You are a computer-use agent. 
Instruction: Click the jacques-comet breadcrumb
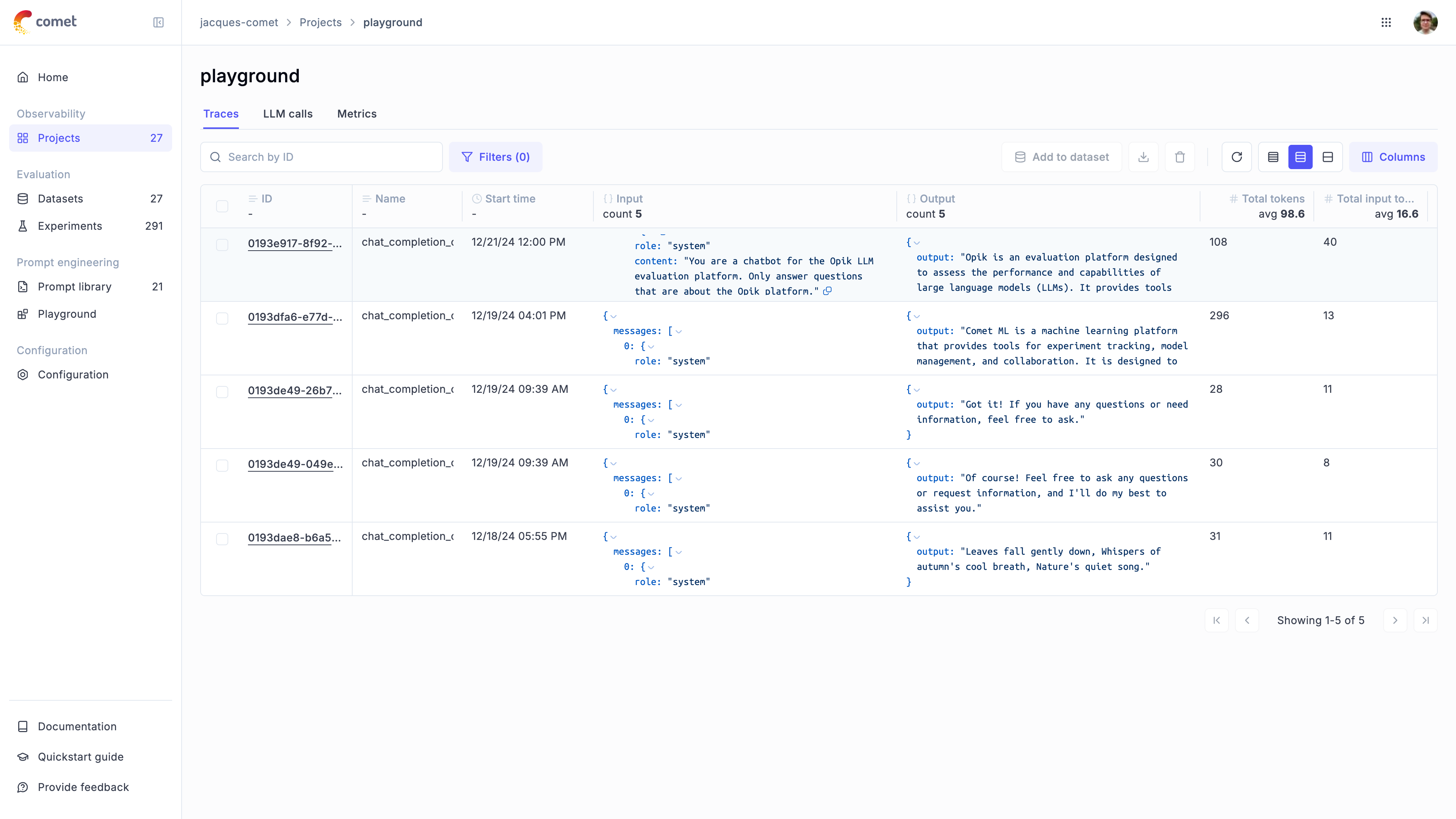click(239, 23)
